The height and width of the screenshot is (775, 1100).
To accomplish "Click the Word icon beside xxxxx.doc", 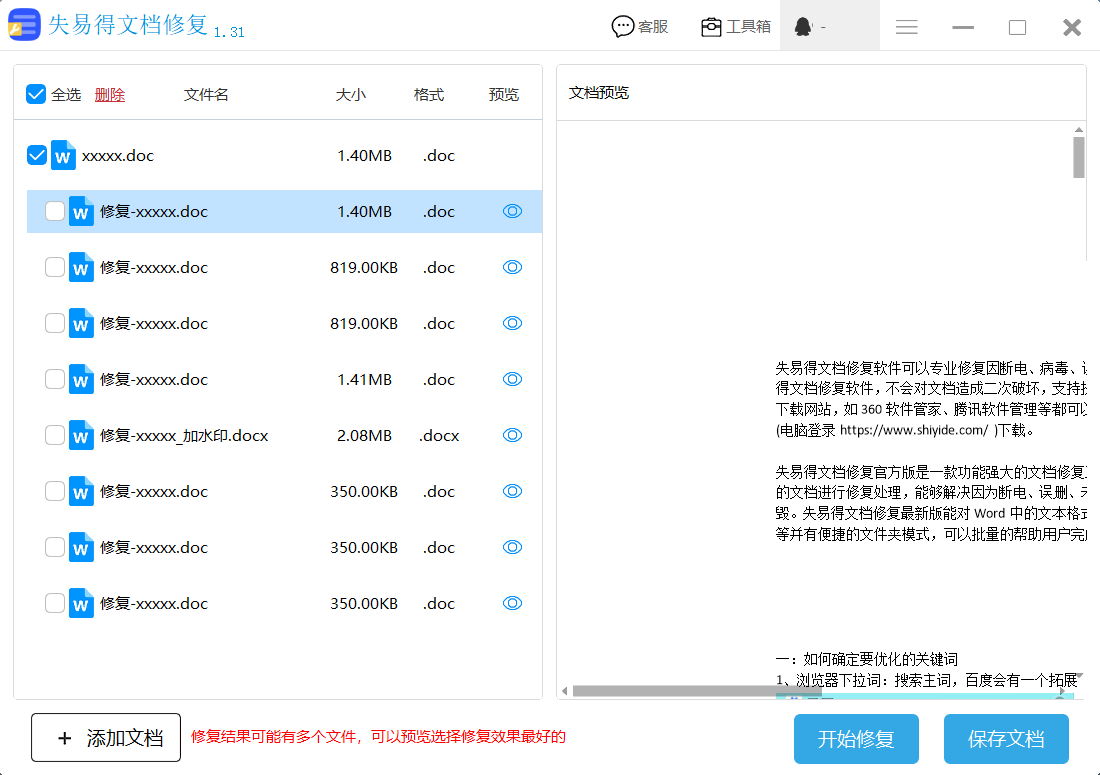I will [x=62, y=155].
